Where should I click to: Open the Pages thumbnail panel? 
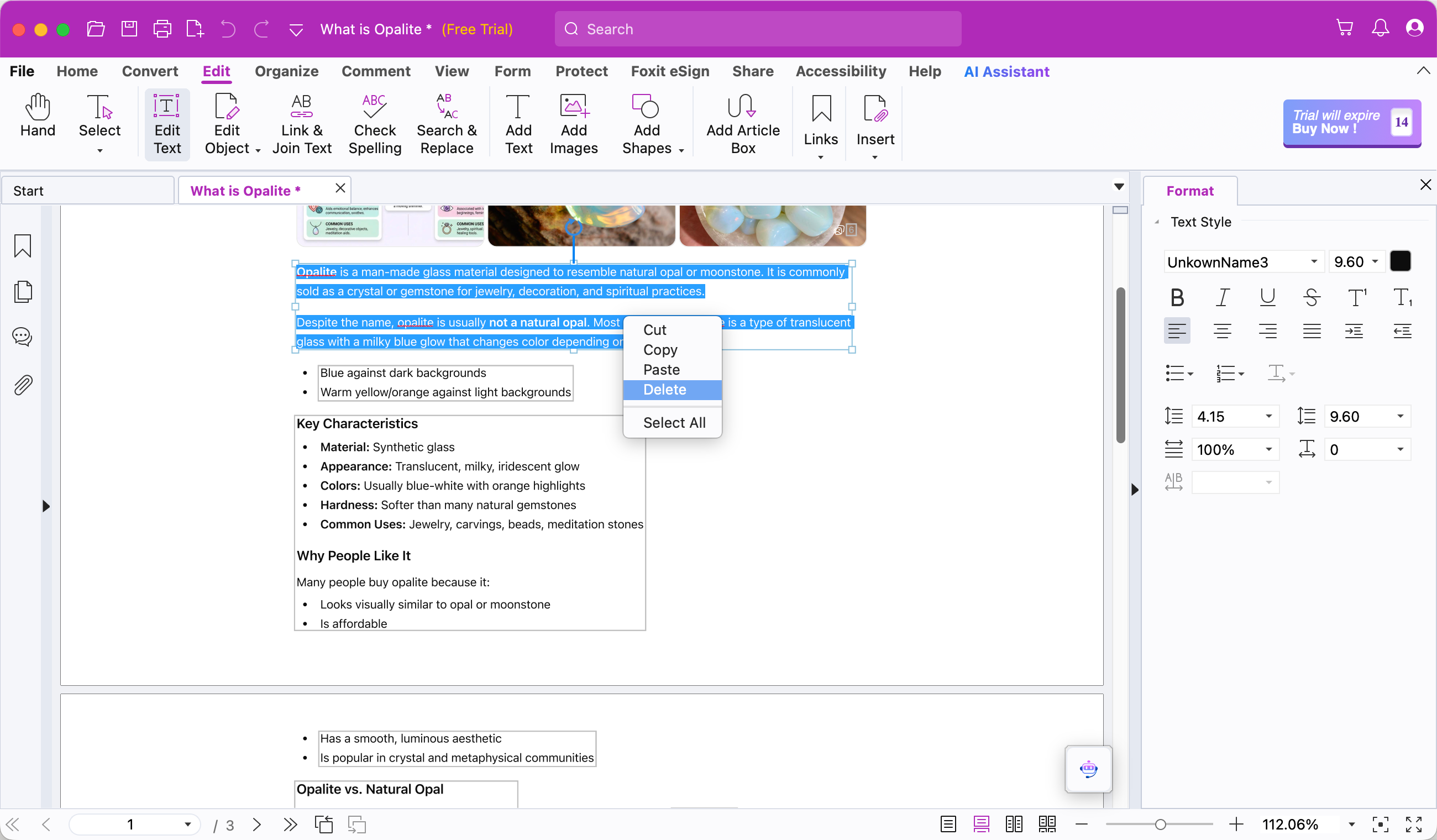coord(23,292)
